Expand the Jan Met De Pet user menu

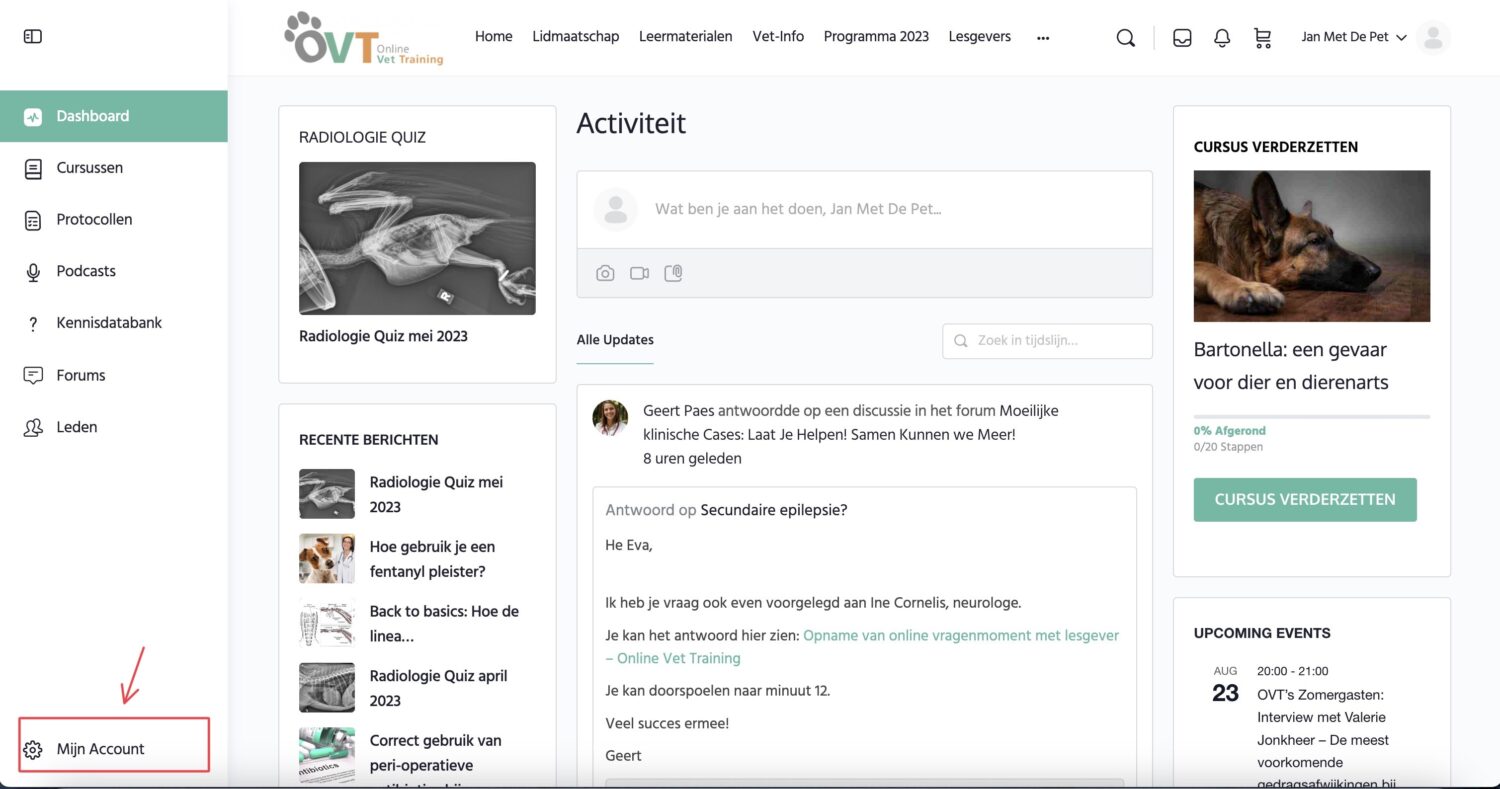pyautogui.click(x=1354, y=37)
